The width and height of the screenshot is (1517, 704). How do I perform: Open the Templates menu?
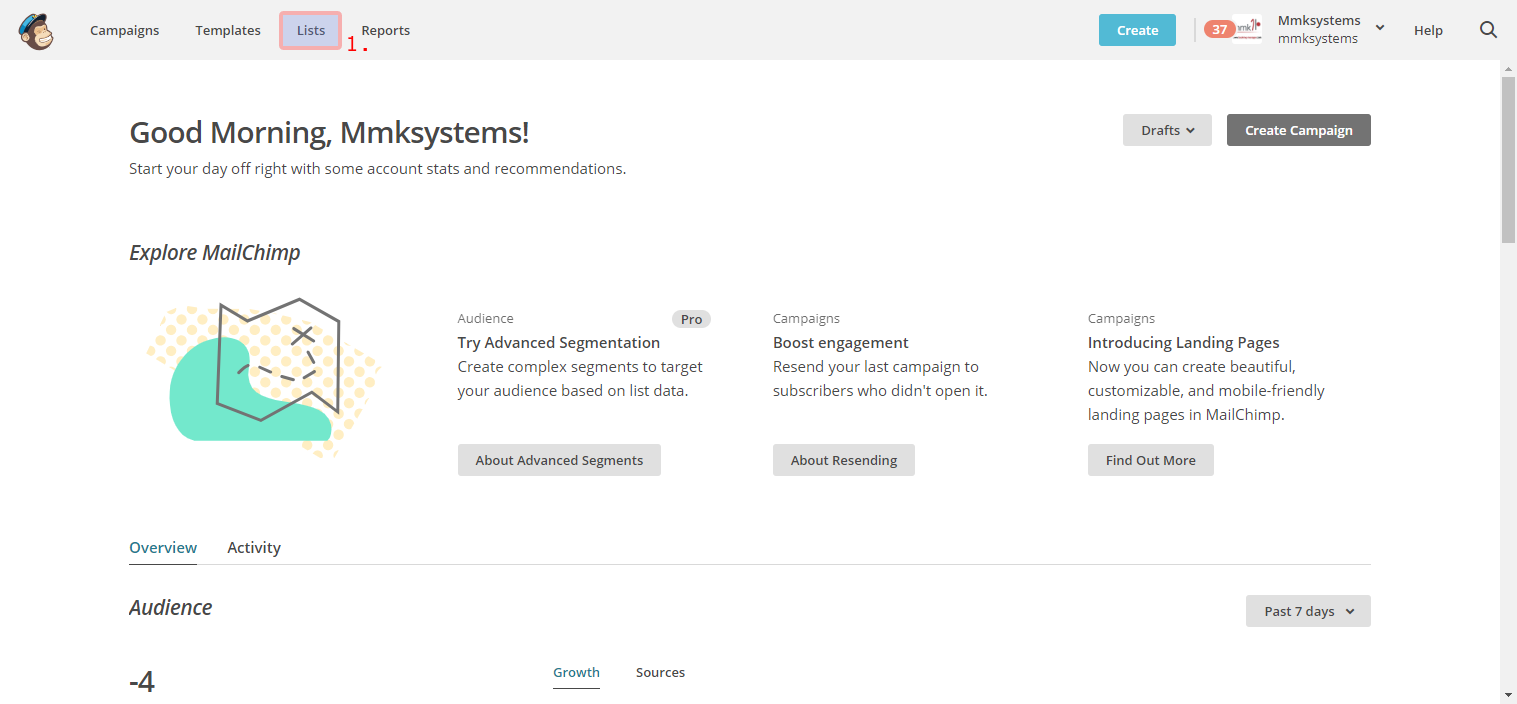point(228,30)
